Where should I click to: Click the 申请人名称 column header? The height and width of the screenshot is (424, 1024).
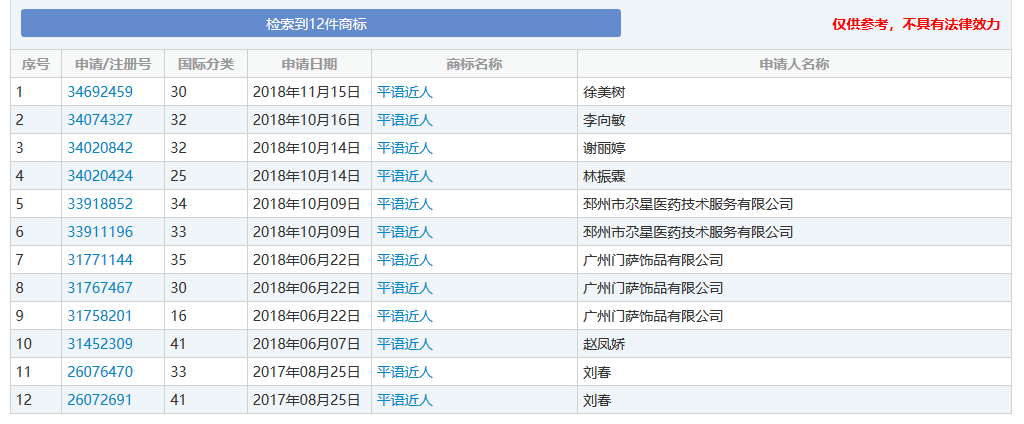[x=794, y=64]
